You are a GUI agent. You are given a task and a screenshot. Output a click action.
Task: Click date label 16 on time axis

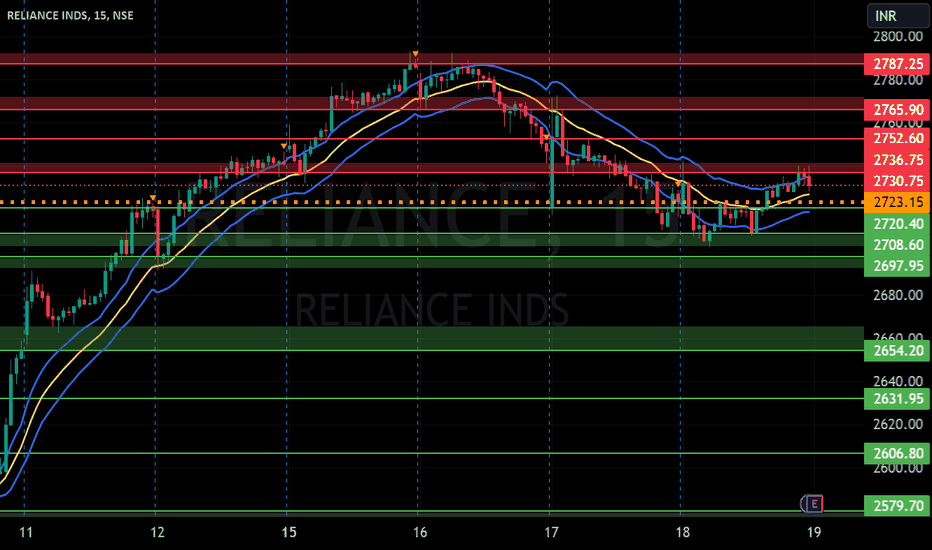click(x=420, y=532)
